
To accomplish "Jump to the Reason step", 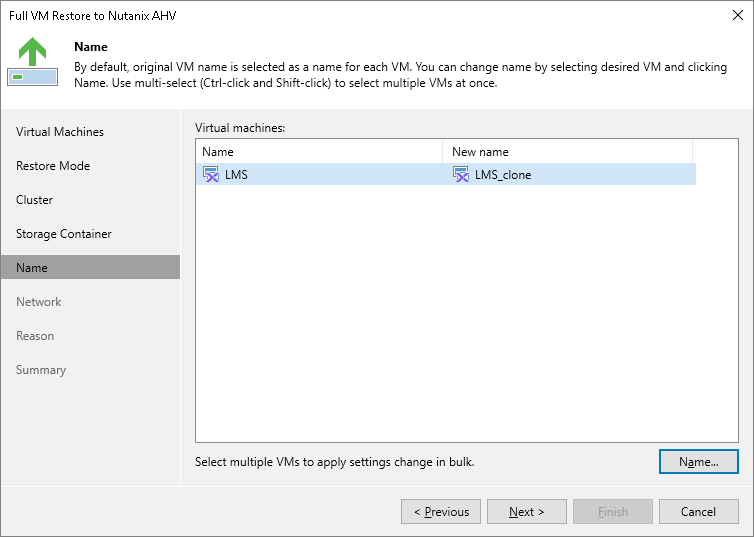I will (x=35, y=336).
